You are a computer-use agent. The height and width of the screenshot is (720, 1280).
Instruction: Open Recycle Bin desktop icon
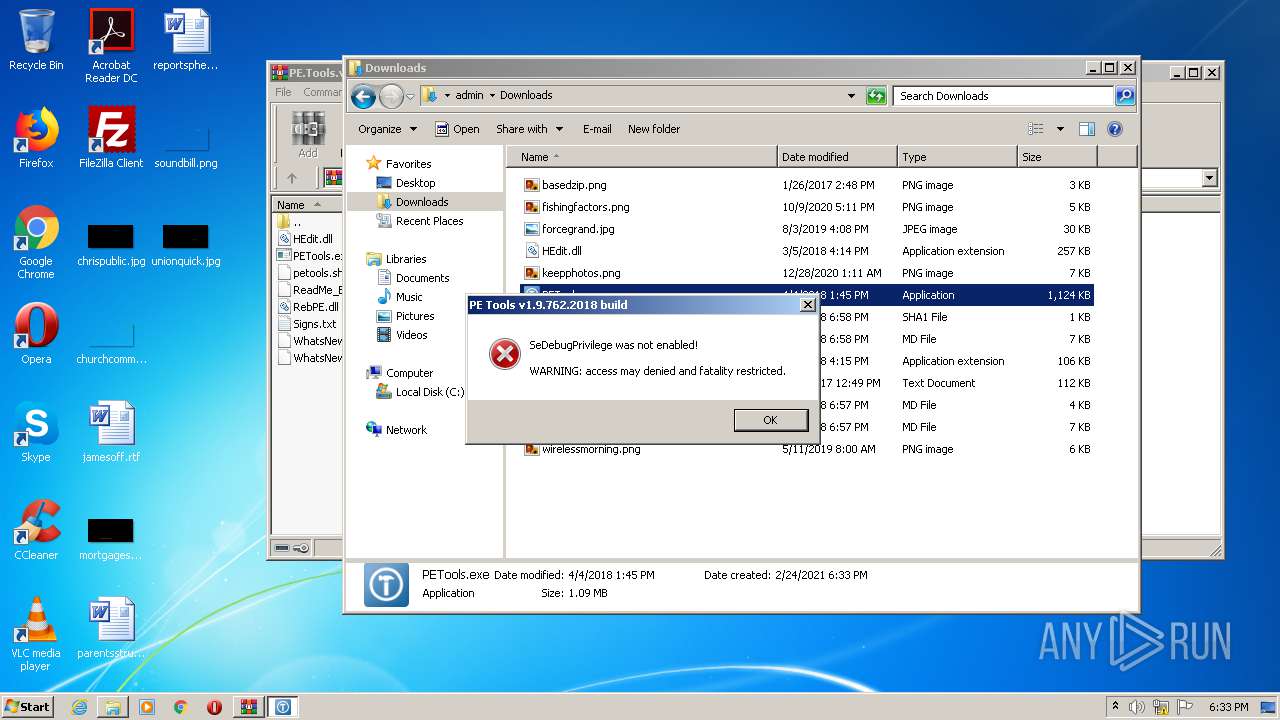[36, 40]
